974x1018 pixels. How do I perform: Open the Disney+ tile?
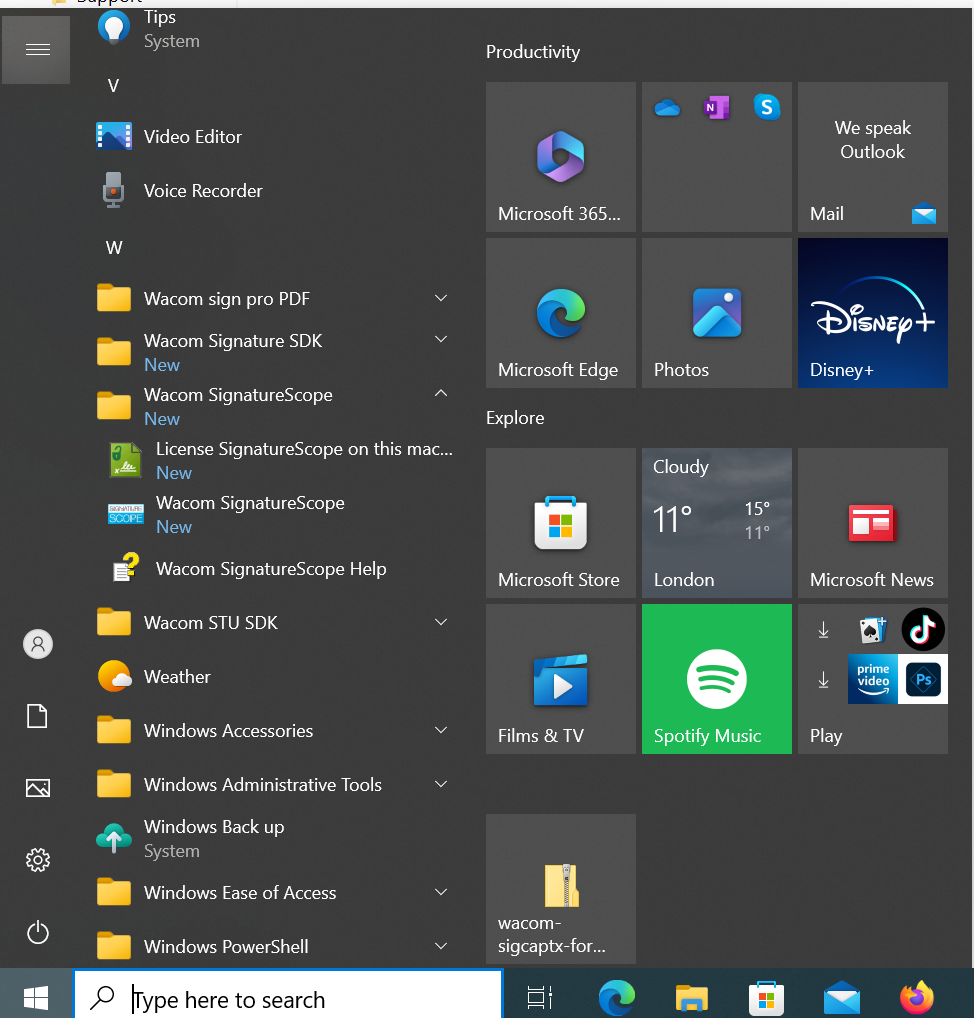pyautogui.click(x=873, y=313)
